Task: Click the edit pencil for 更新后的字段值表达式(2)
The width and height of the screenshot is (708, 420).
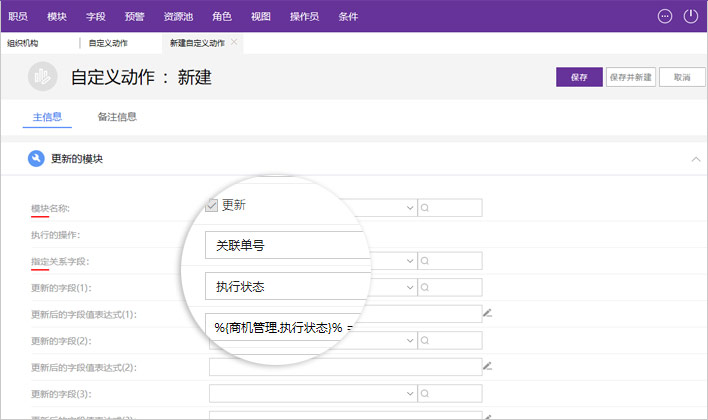Action: [488, 366]
